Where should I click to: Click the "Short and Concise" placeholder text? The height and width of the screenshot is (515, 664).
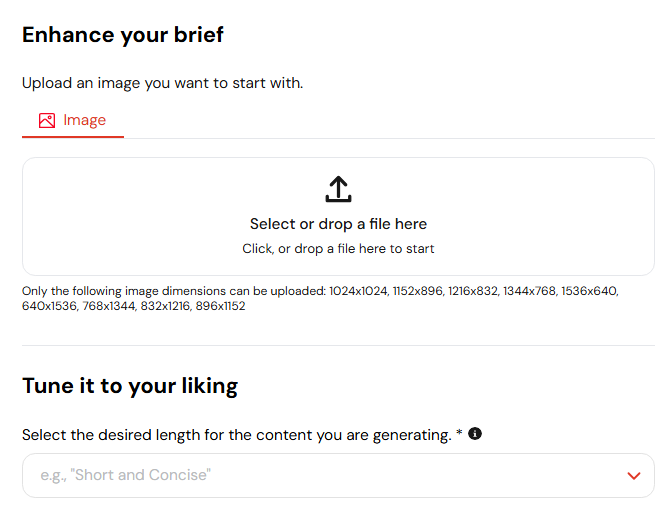tap(125, 475)
